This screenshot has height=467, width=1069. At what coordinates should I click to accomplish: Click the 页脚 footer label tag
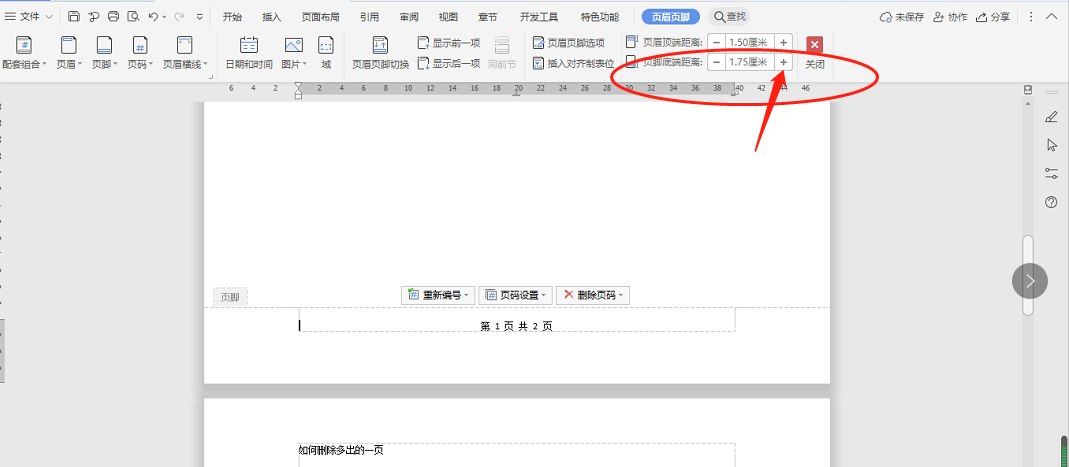(230, 297)
